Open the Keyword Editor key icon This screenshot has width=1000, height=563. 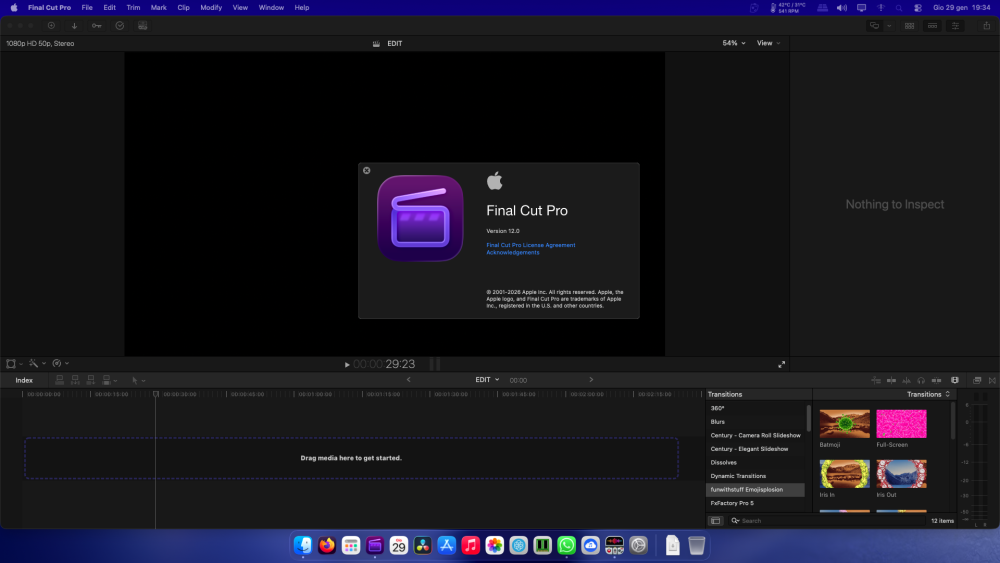pyautogui.click(x=96, y=26)
